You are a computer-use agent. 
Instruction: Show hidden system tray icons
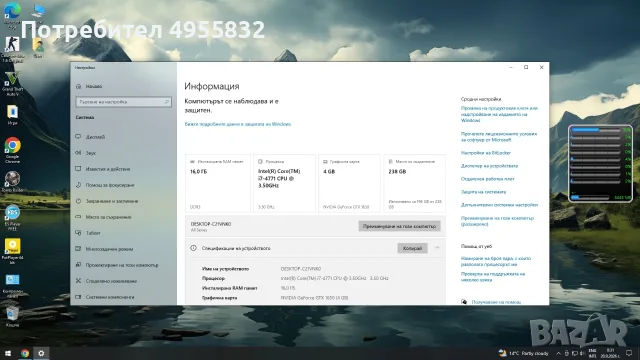click(x=558, y=353)
